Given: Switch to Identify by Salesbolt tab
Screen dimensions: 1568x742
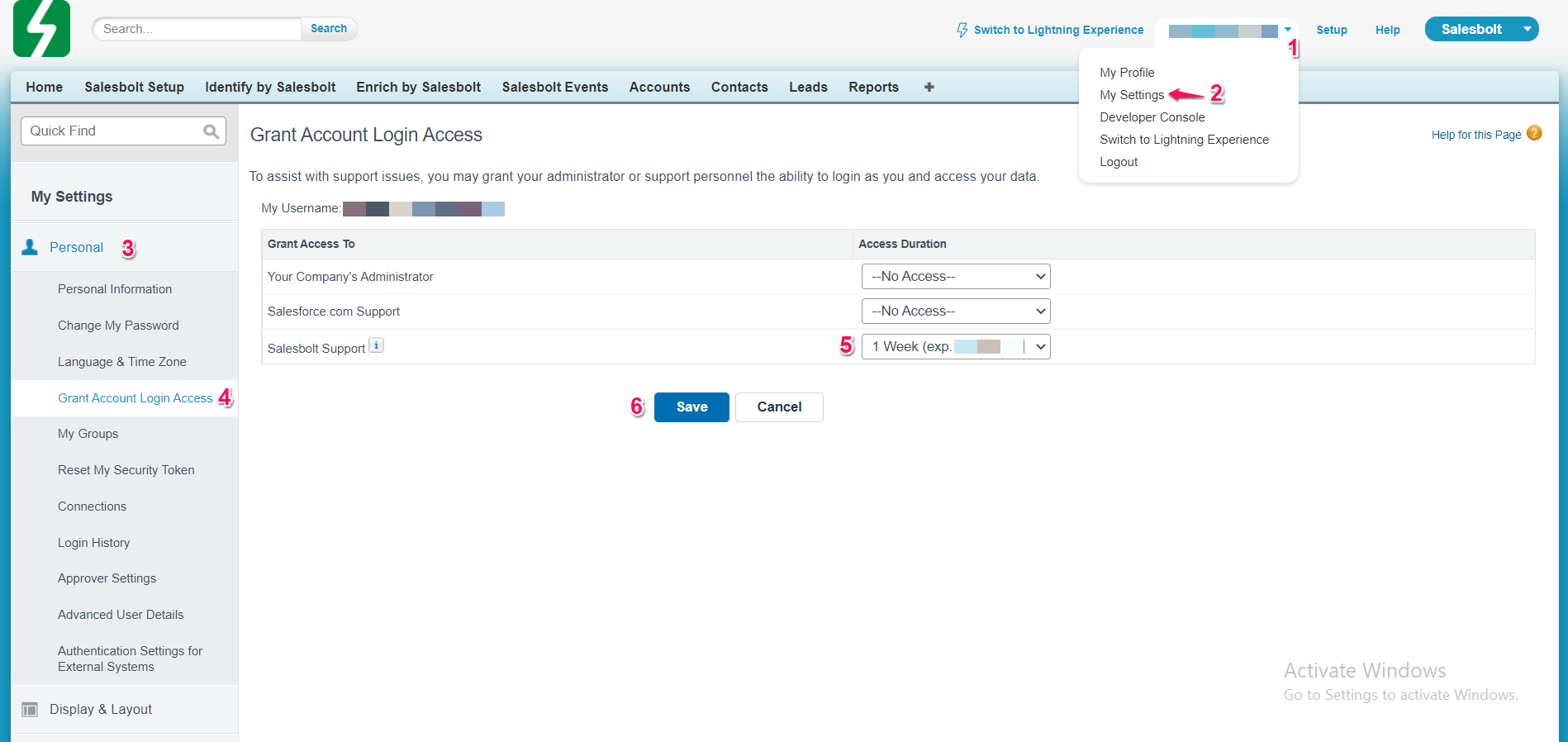Looking at the screenshot, I should point(270,87).
